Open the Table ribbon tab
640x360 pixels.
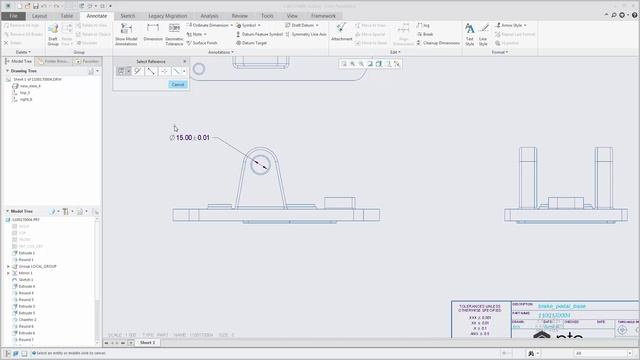[67, 16]
